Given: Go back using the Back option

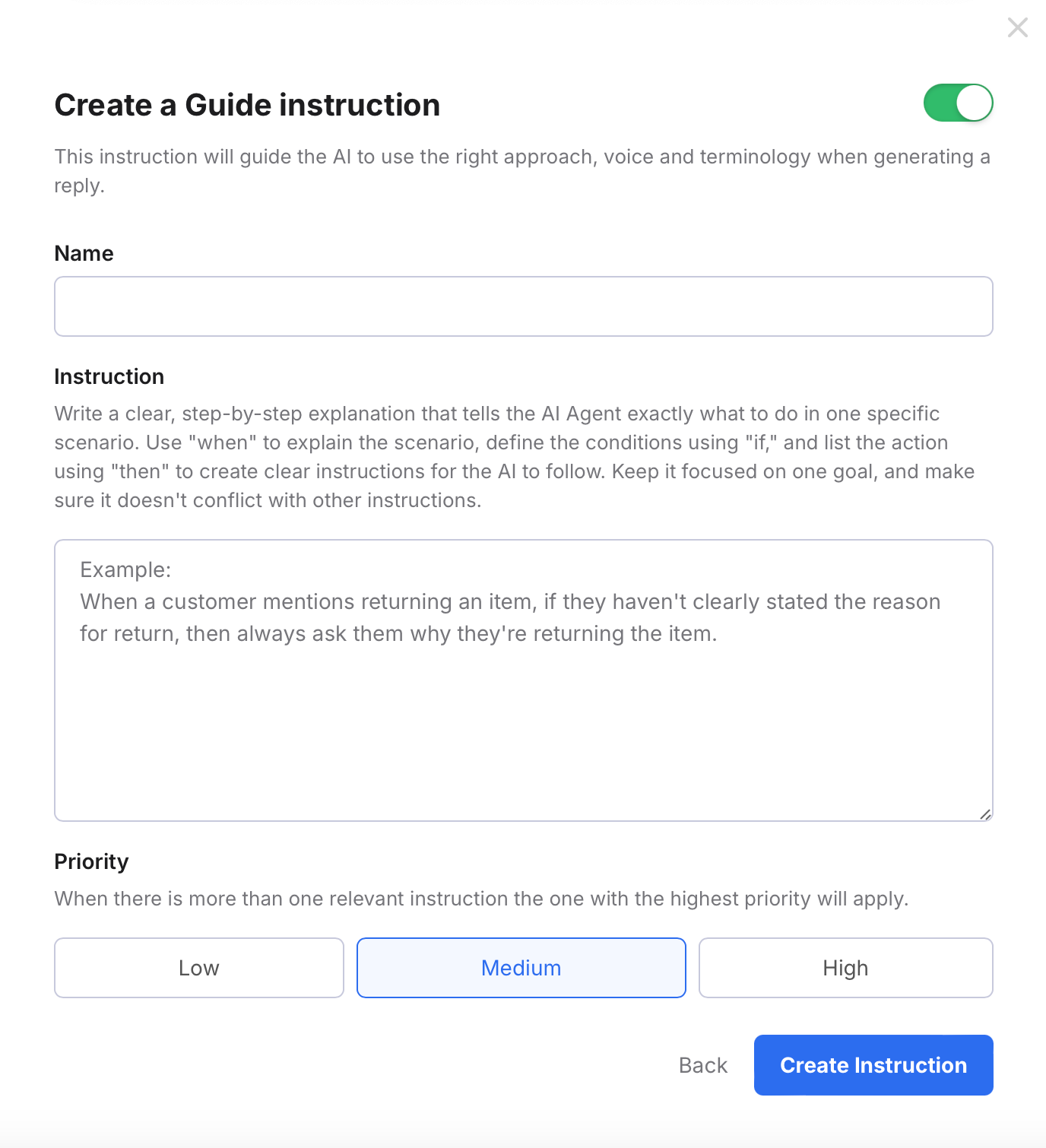Looking at the screenshot, I should (702, 1065).
